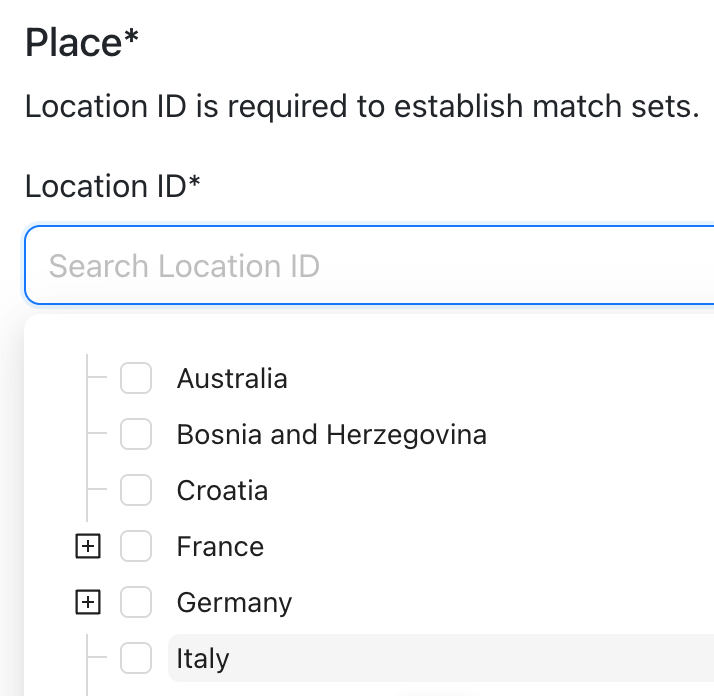Viewport: 714px width, 696px height.
Task: Focus the Search Location ID field
Action: click(x=370, y=266)
